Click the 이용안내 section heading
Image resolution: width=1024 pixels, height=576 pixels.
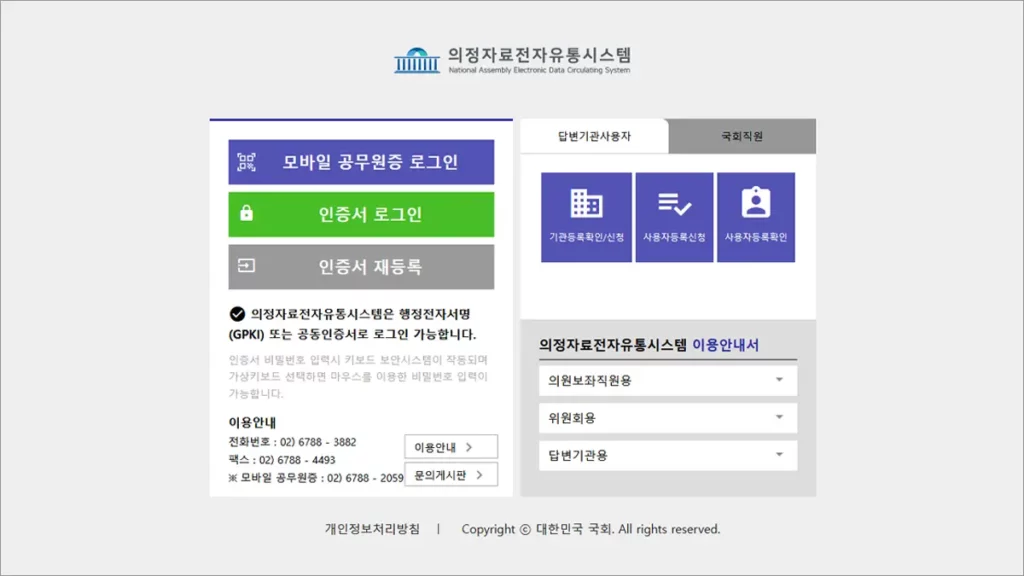[x=252, y=423]
